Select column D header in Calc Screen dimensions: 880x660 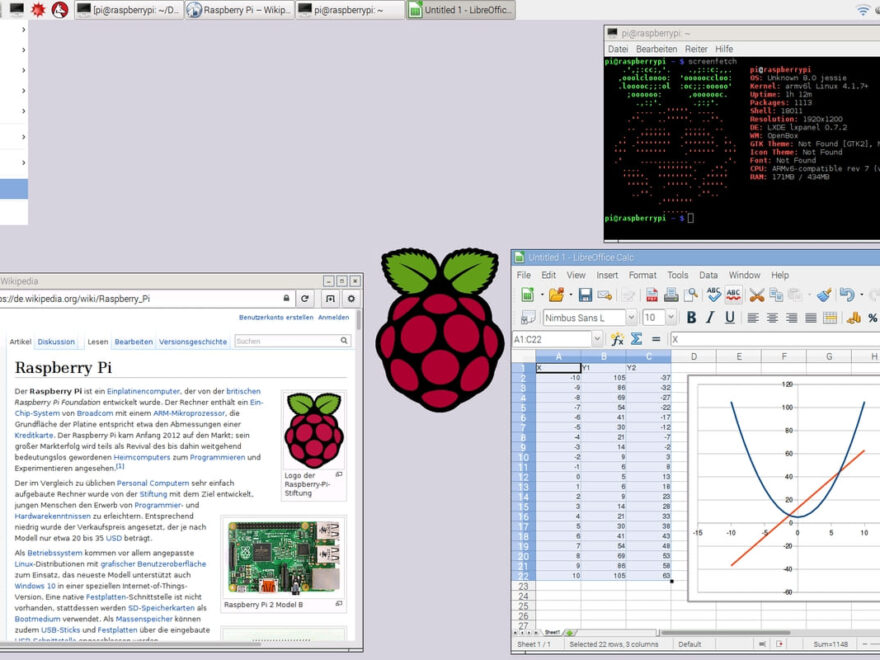(x=694, y=356)
